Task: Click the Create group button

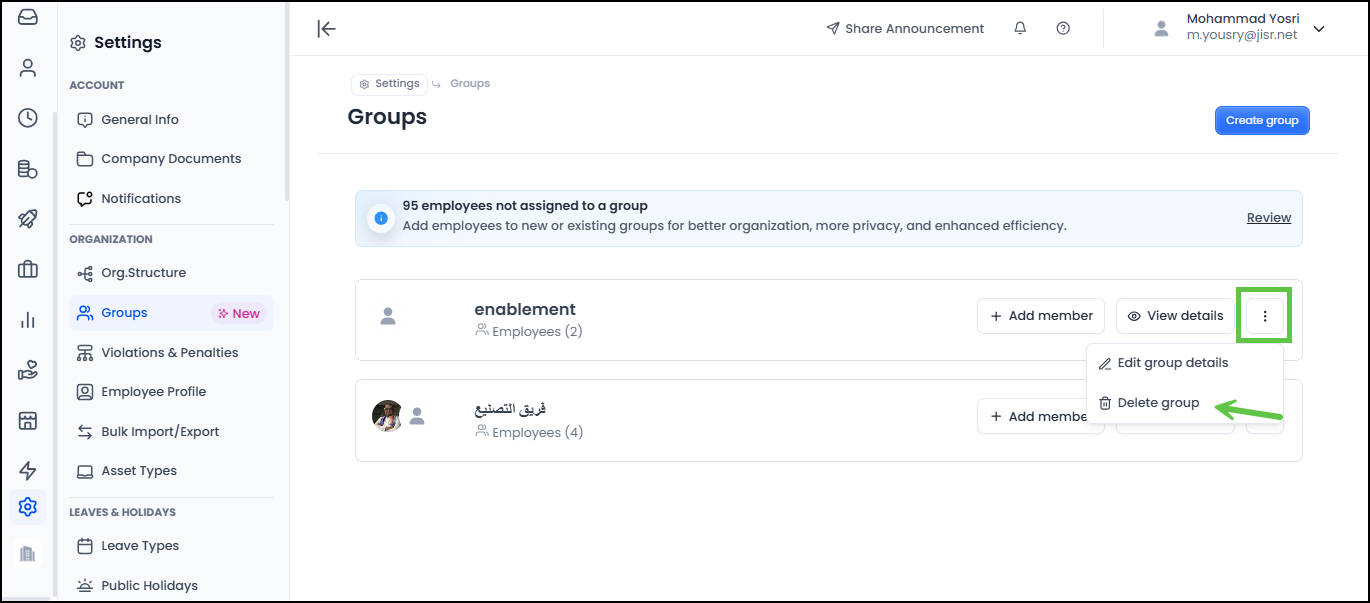Action: pos(1262,121)
